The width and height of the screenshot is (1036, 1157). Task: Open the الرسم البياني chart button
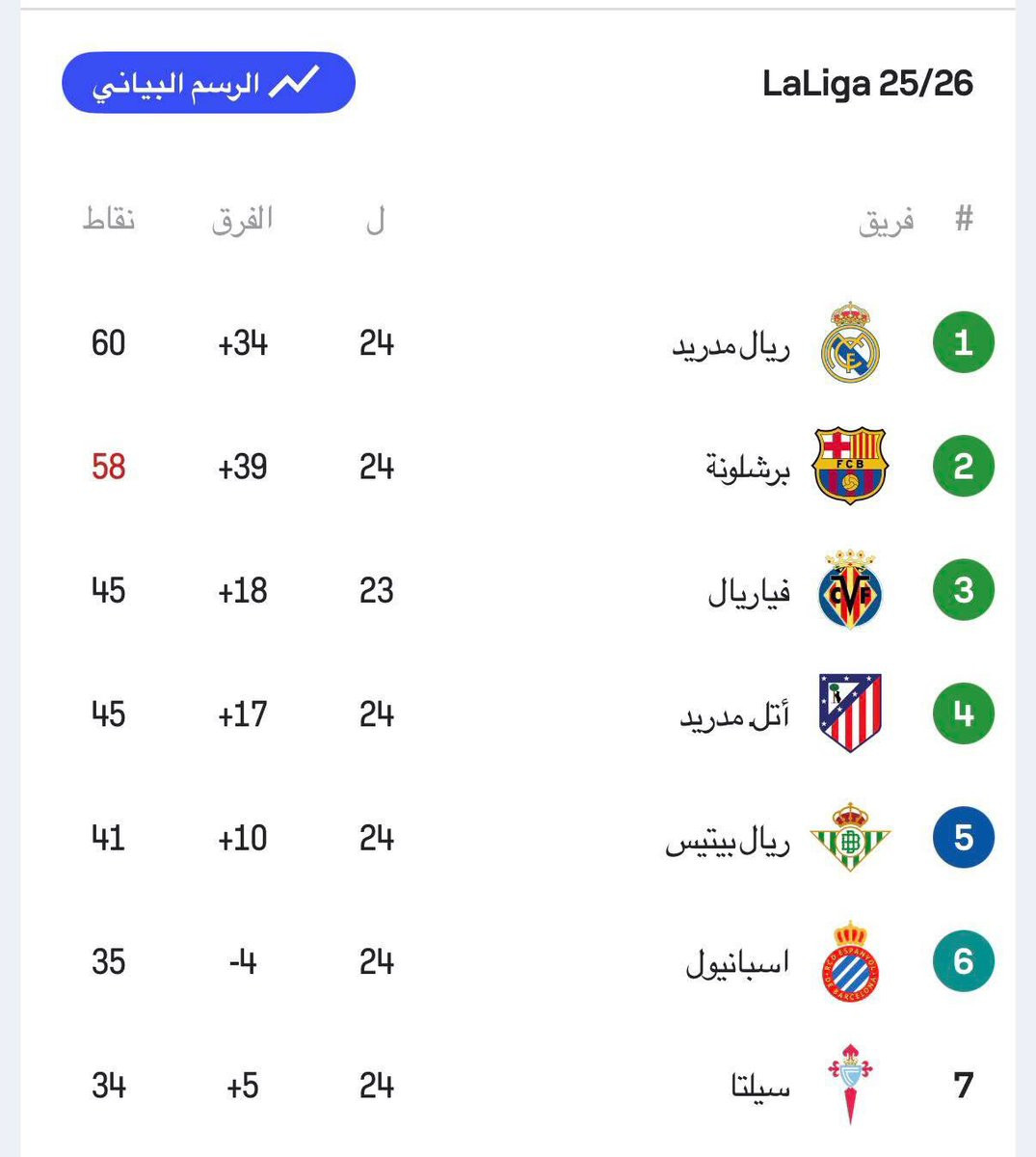[x=208, y=83]
